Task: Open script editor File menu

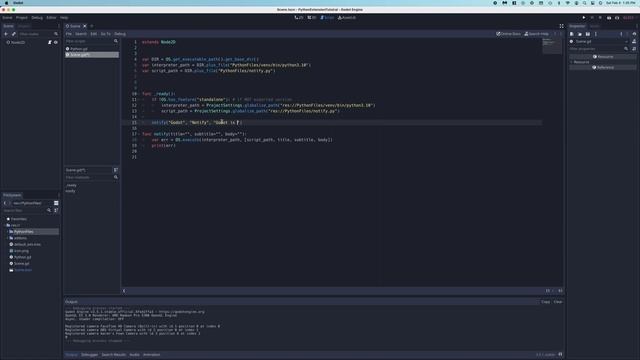Action: pyautogui.click(x=69, y=34)
